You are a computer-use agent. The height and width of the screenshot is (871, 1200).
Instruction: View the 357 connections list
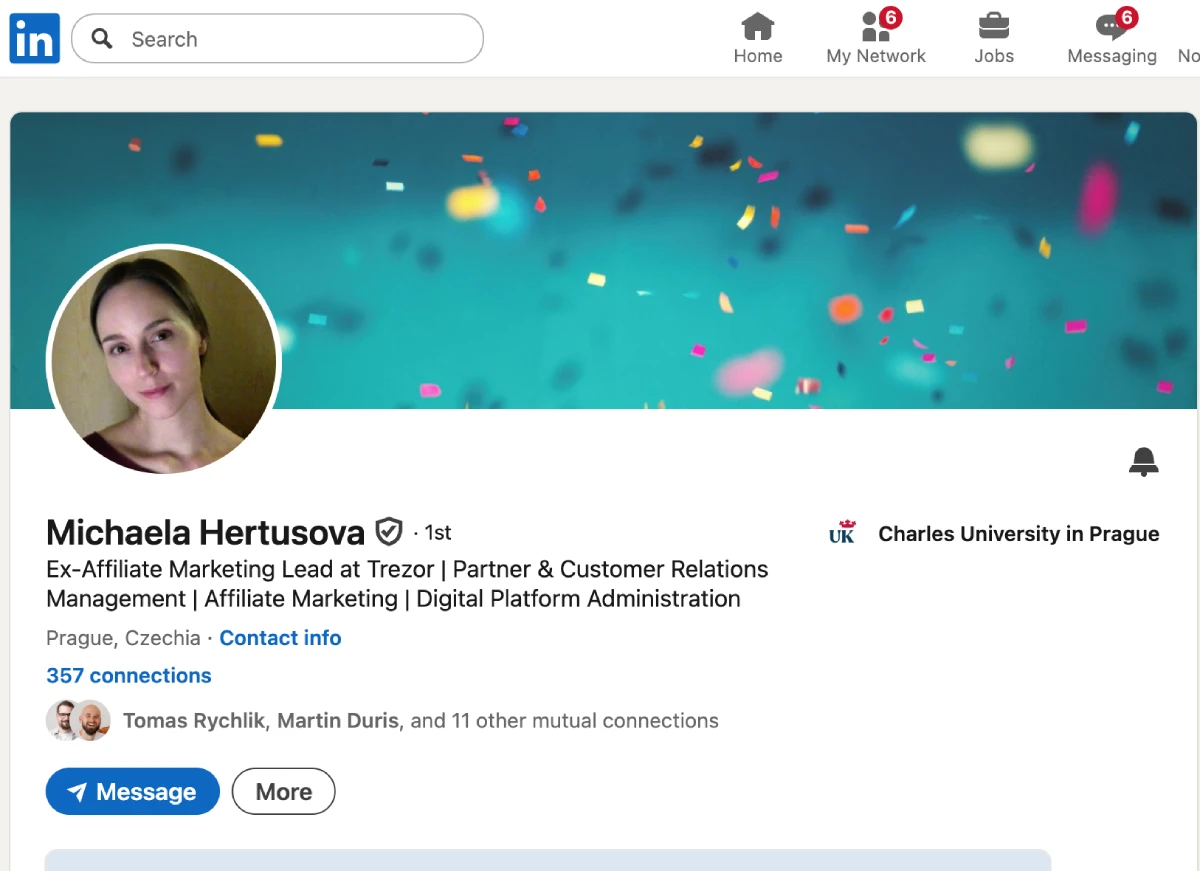pyautogui.click(x=129, y=676)
